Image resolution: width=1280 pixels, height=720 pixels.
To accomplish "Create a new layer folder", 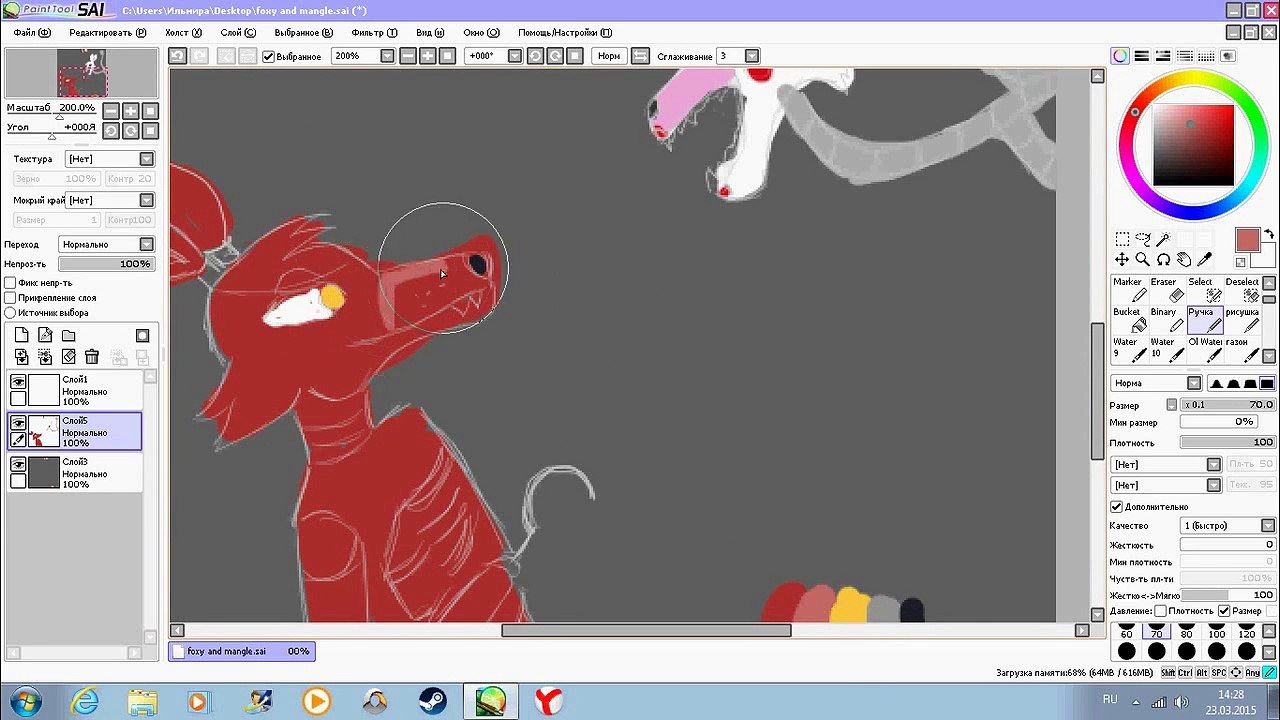I will point(69,335).
